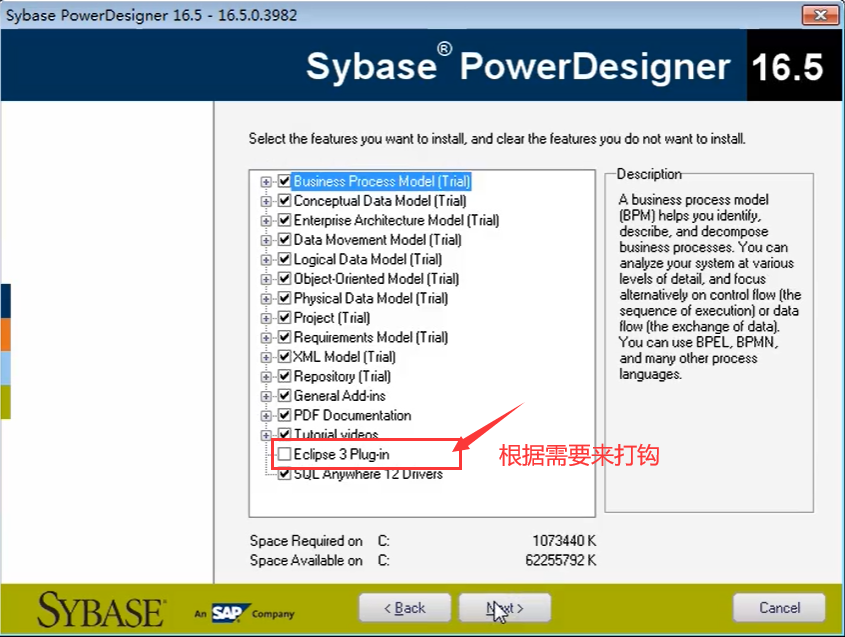Uncheck Enterprise Architecture Model (Trial) checkbox

click(285, 220)
